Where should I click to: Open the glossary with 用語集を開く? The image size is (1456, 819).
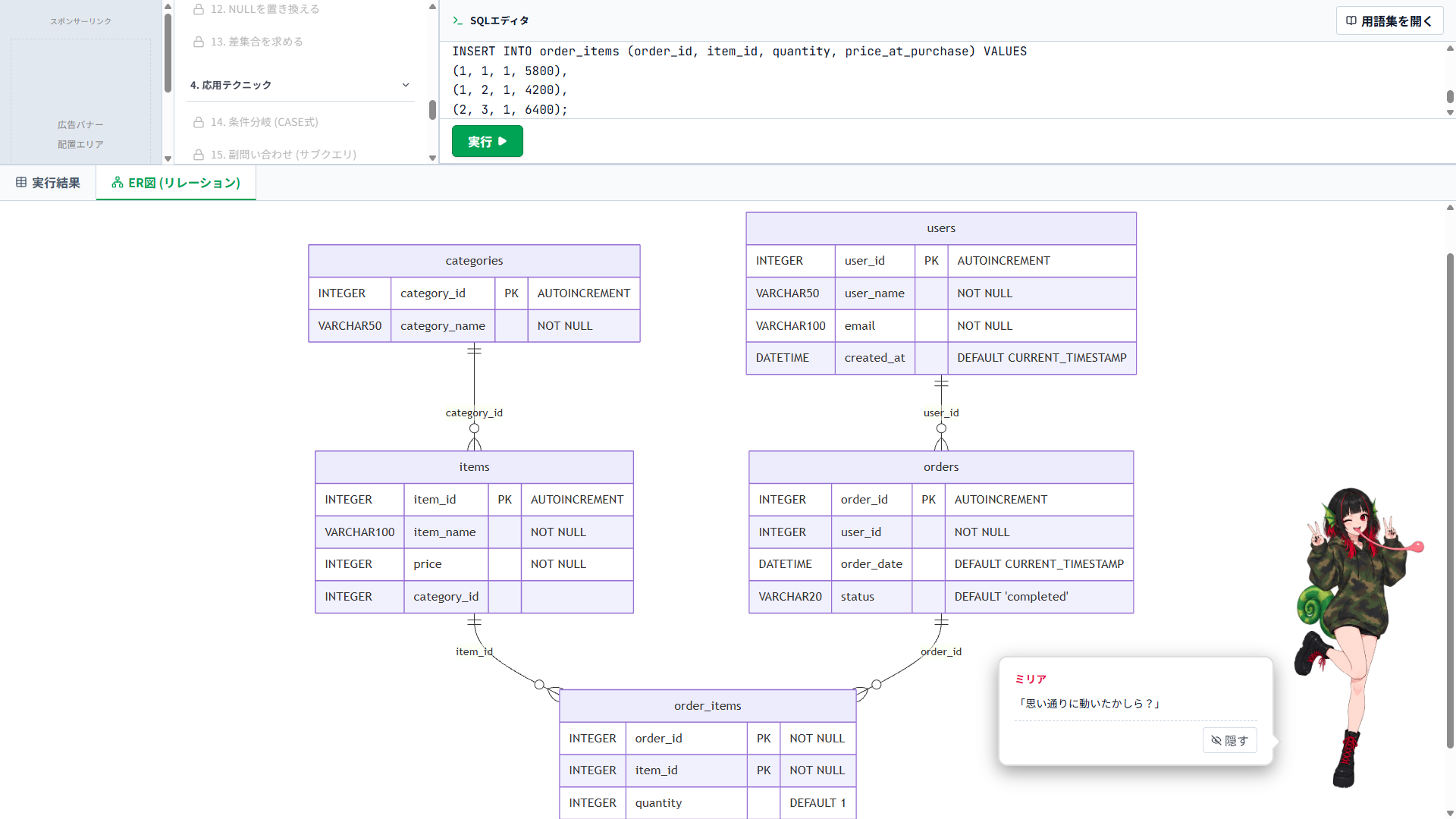1389,21
